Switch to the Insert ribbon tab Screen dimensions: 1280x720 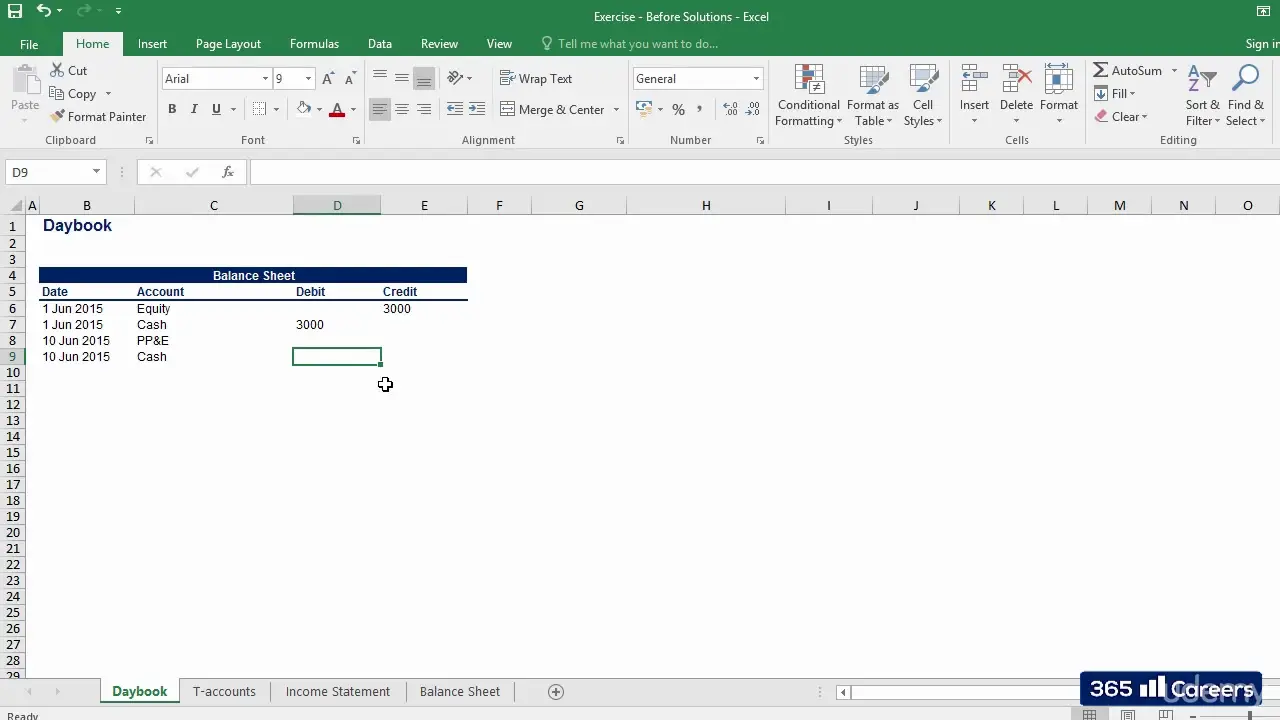(152, 44)
